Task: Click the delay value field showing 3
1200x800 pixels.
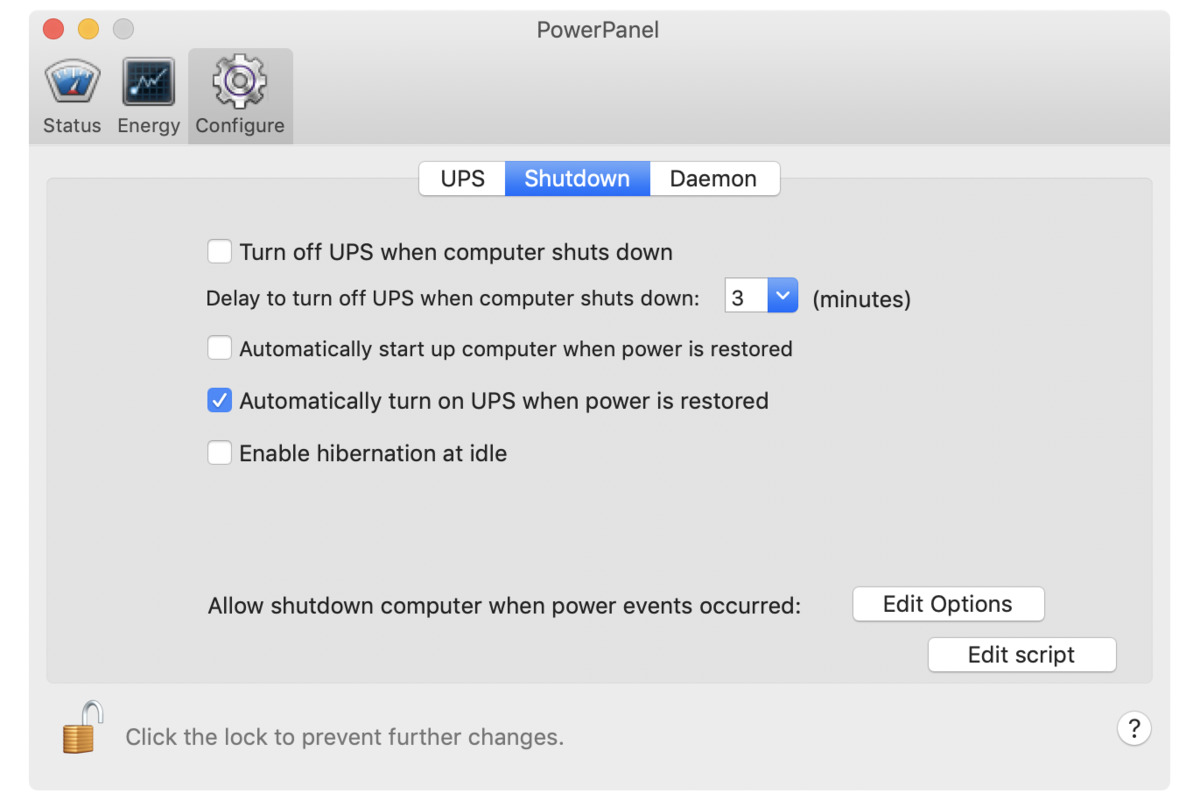Action: (745, 297)
